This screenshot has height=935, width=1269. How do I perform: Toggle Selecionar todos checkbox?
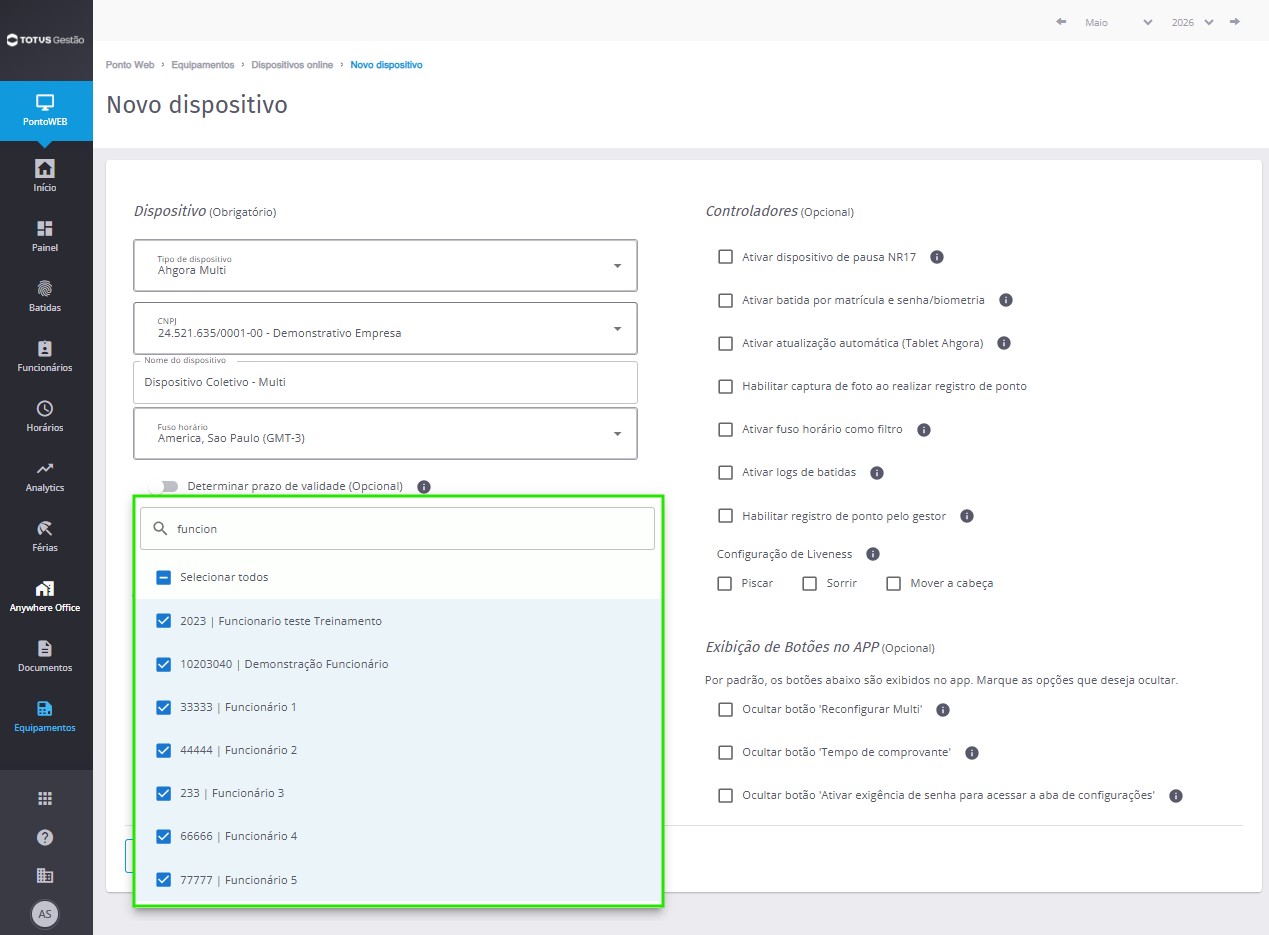(164, 577)
